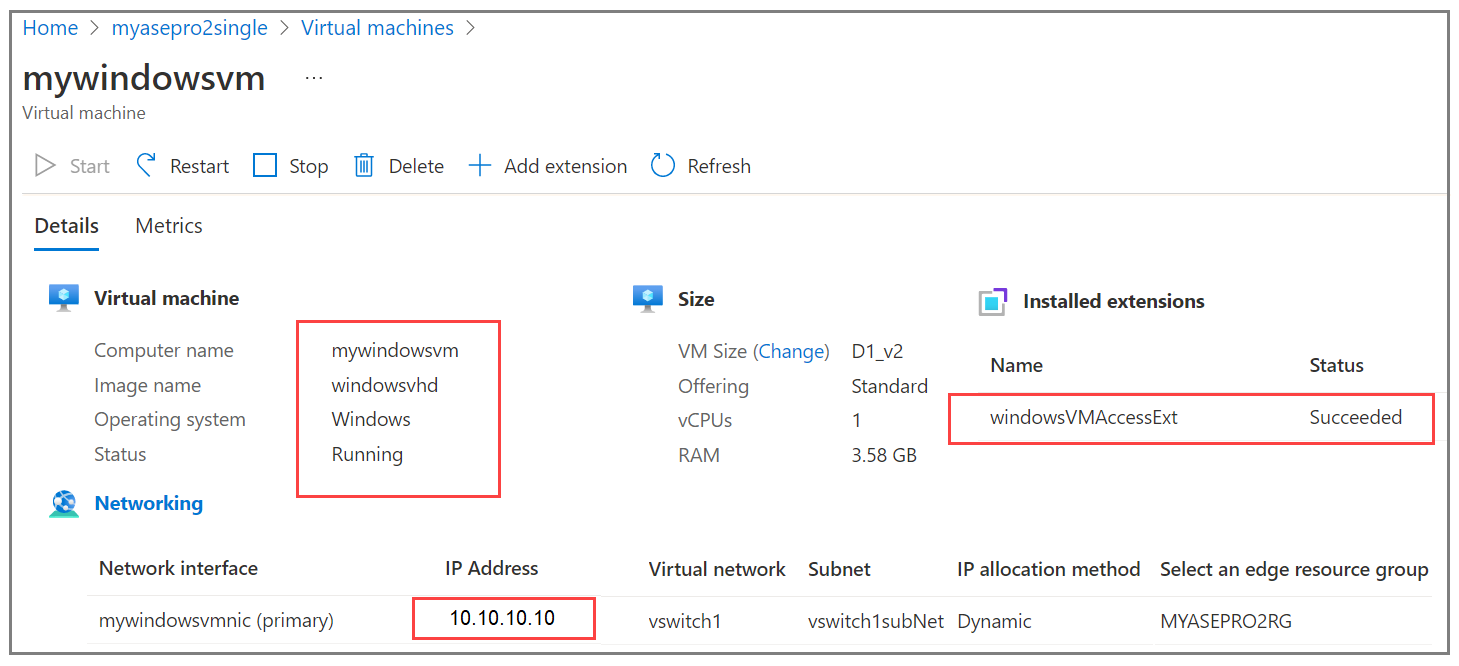Click the Add extension plus icon
This screenshot has height=666, width=1459.
[479, 164]
